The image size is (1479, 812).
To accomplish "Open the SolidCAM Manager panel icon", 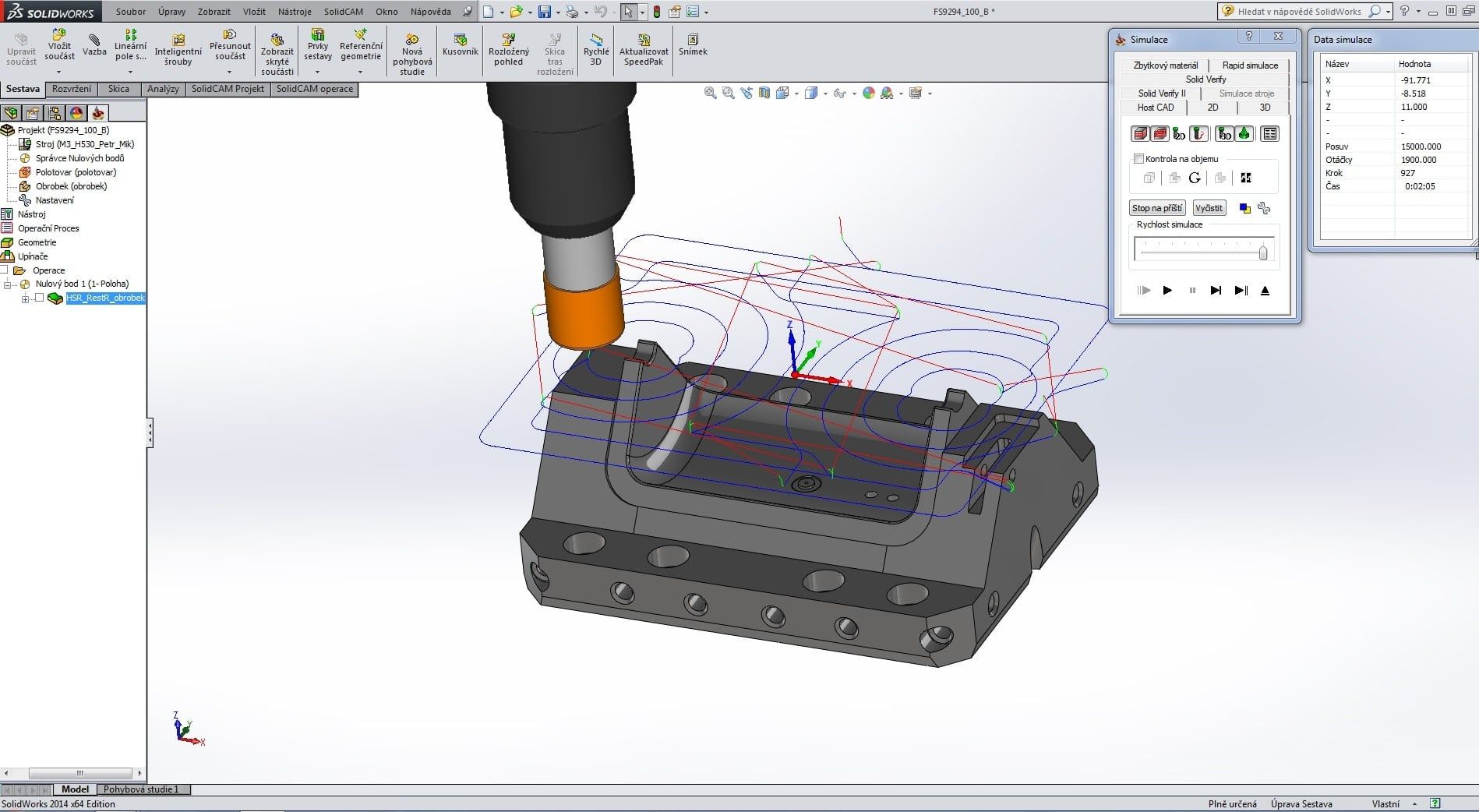I will 98,113.
